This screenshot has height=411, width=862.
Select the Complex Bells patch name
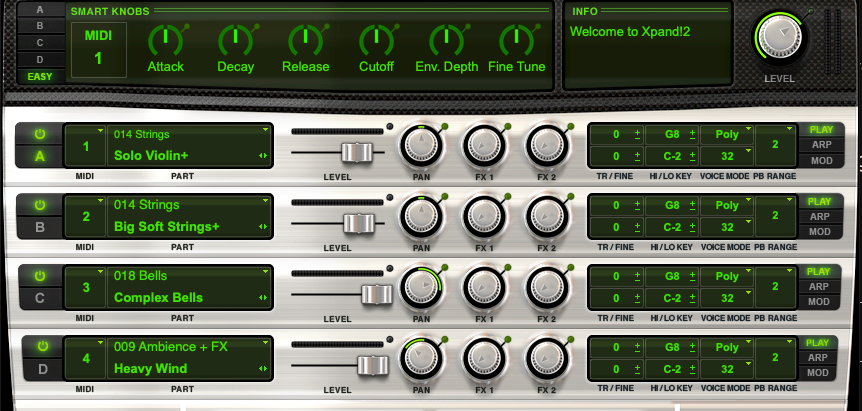158,298
